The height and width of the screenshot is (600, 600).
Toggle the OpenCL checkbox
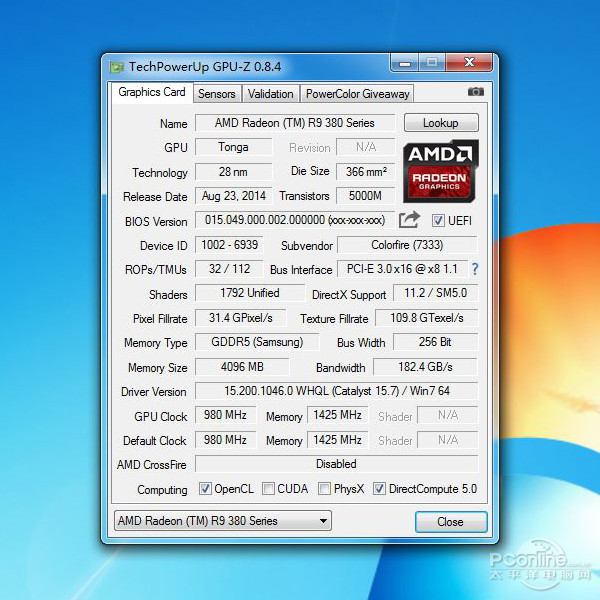(205, 489)
